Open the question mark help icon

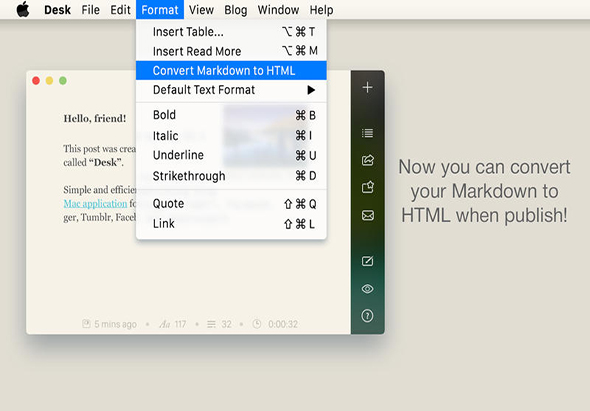(x=367, y=315)
